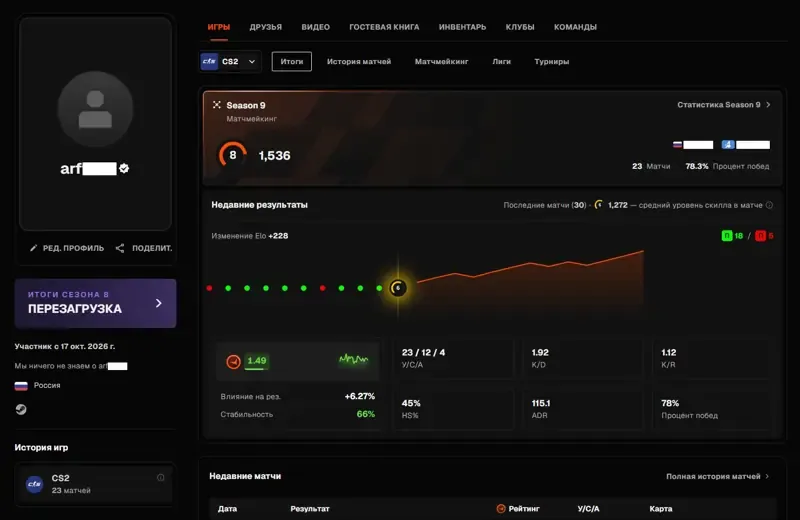The height and width of the screenshot is (520, 800).
Task: Click the second red match dot
Action: point(322,288)
